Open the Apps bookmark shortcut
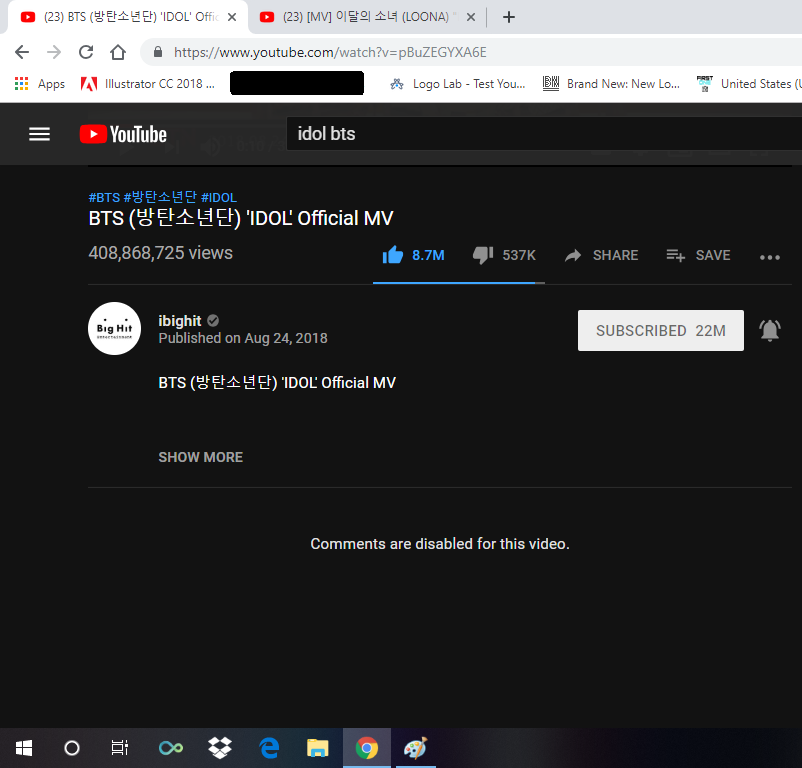The width and height of the screenshot is (802, 768). (40, 84)
